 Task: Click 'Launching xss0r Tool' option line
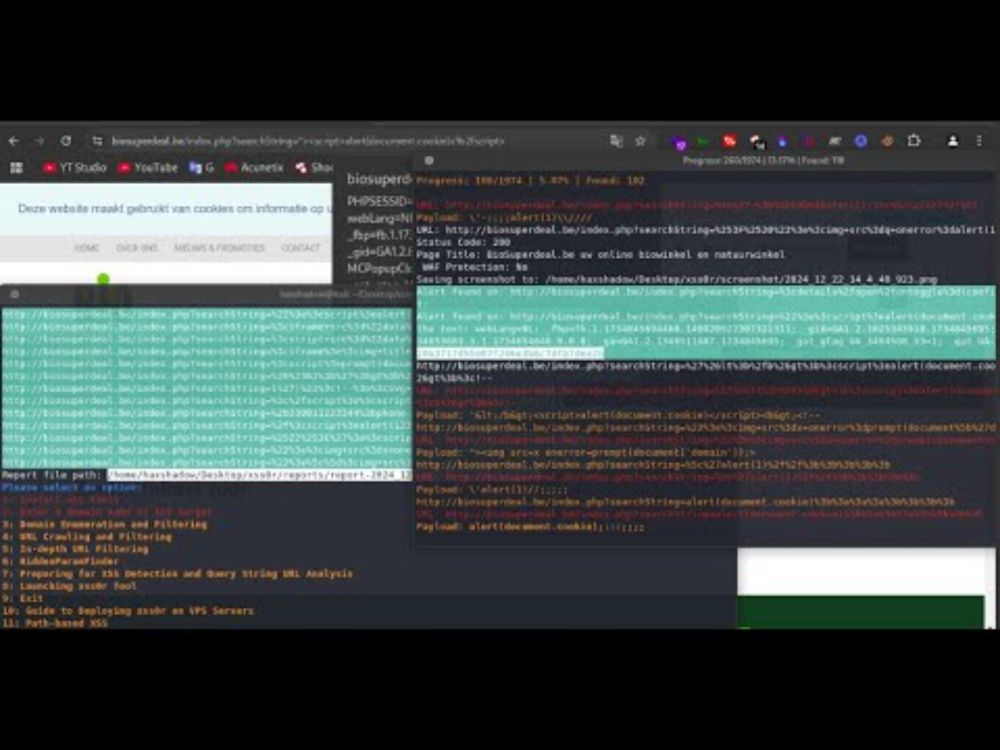70,586
